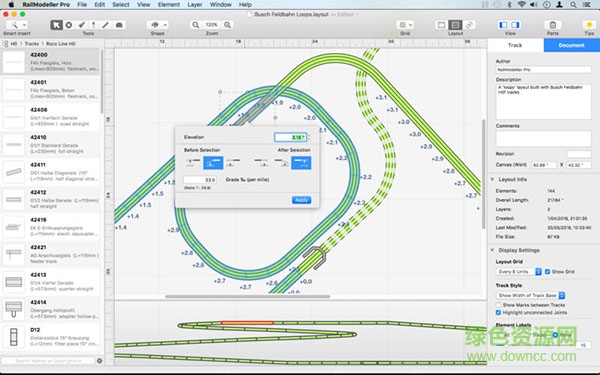Collapse the Display Settings section
Image resolution: width=600 pixels, height=375 pixels.
pos(492,250)
